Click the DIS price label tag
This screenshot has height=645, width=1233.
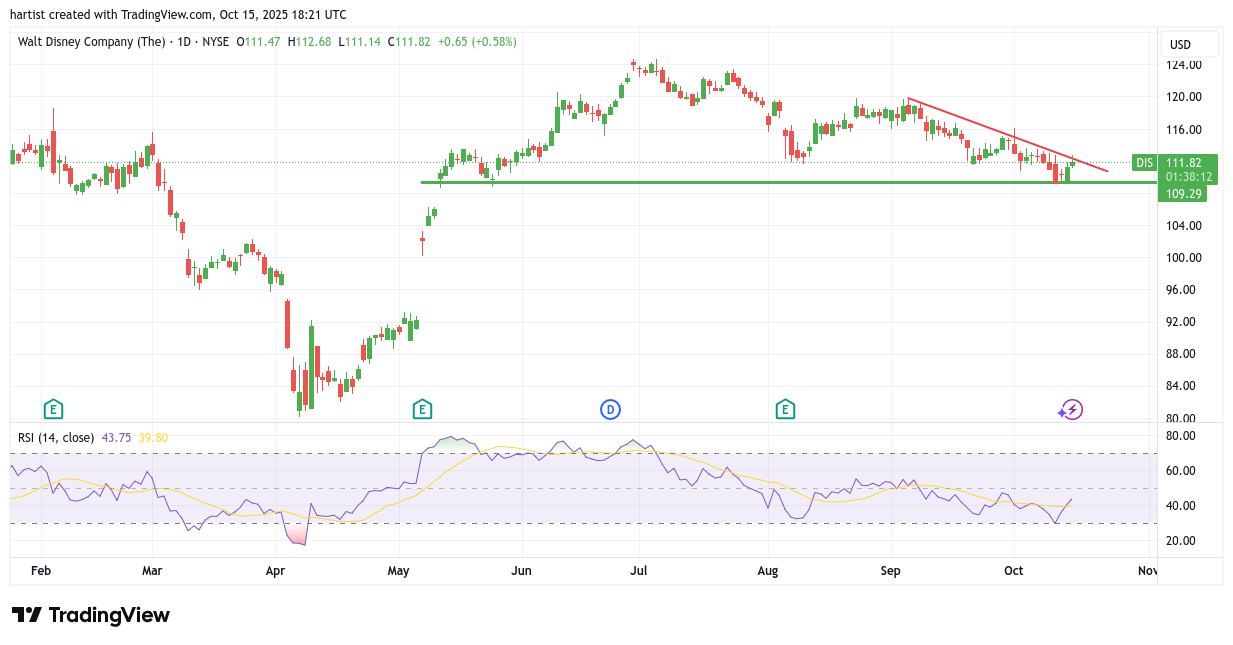click(x=1144, y=162)
